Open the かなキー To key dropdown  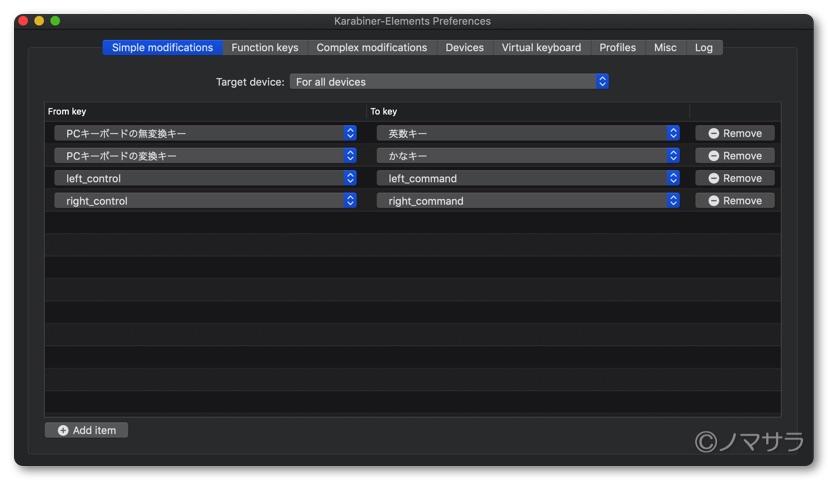[528, 156]
